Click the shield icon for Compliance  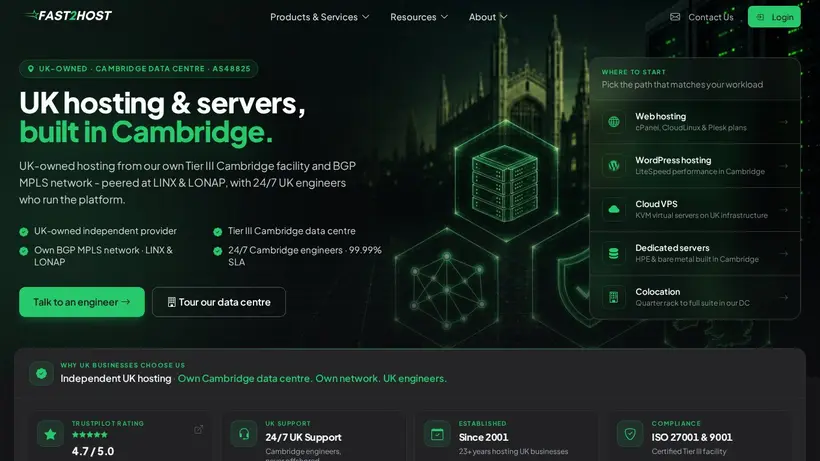[x=630, y=434]
